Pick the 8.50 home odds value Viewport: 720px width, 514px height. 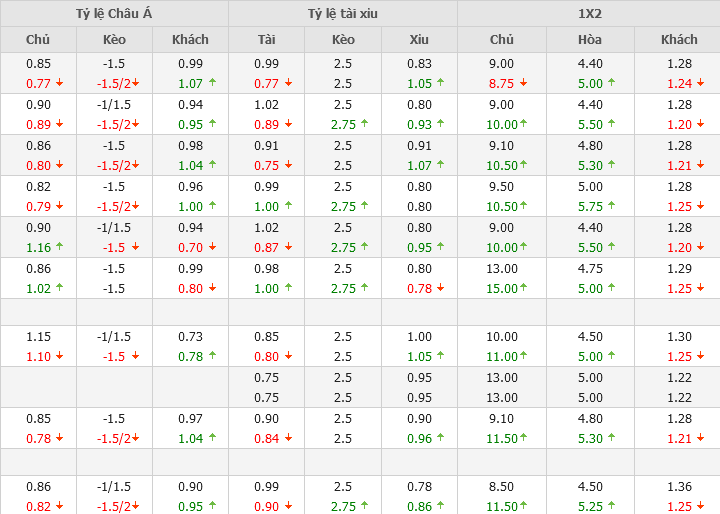502,487
